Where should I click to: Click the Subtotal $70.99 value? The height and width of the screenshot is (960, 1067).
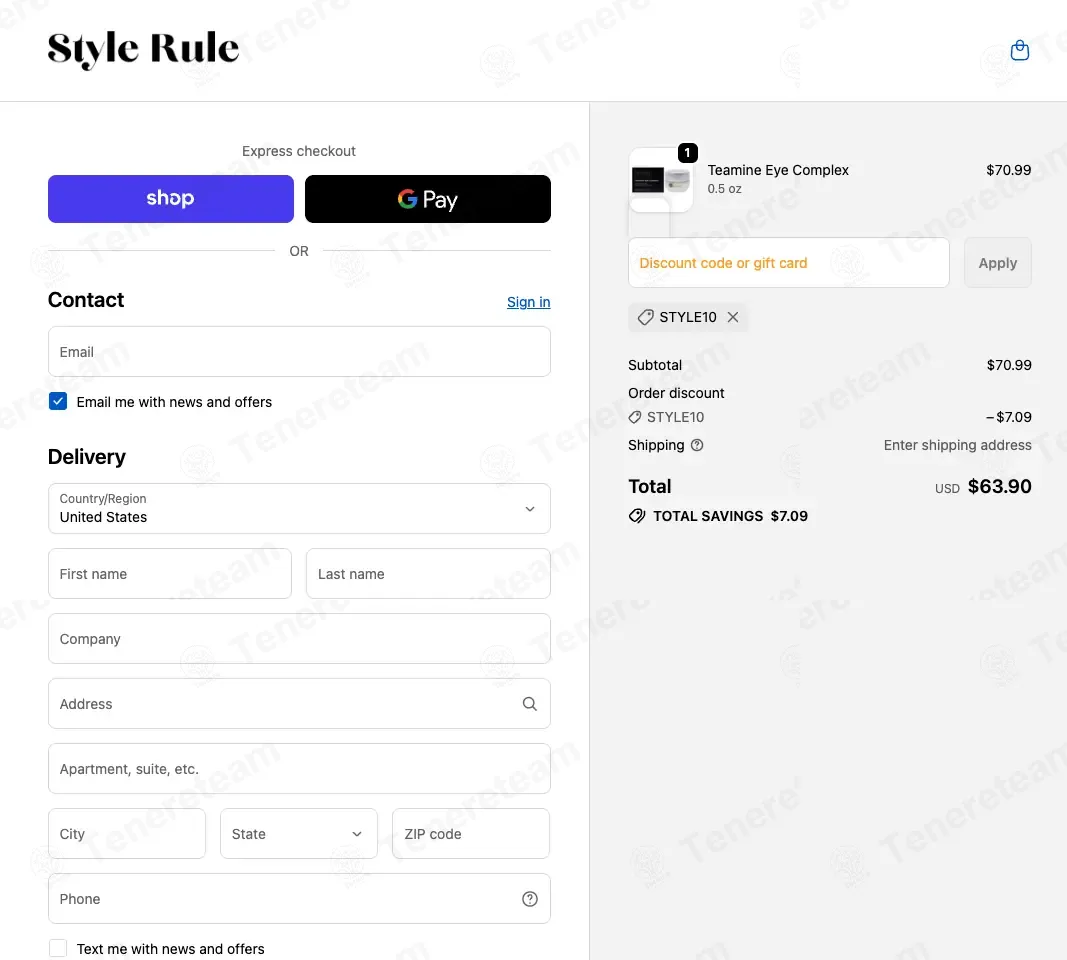(1009, 365)
